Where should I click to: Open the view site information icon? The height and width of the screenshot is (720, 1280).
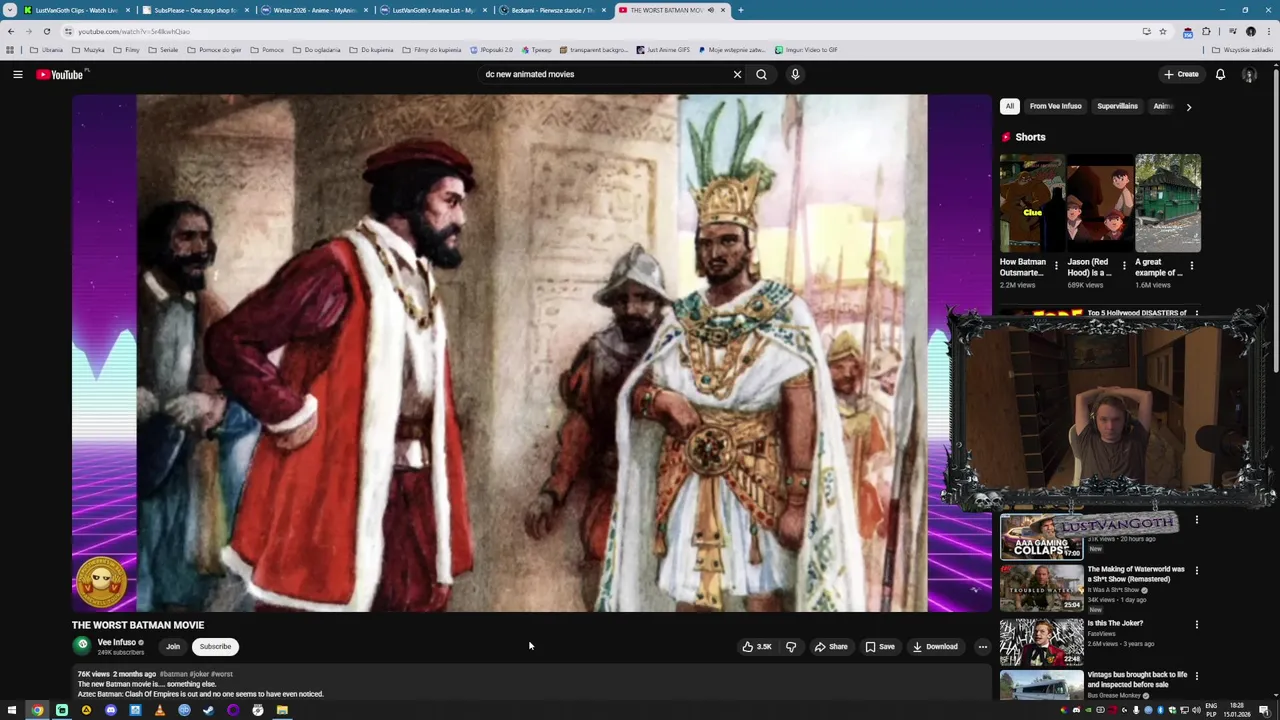pyautogui.click(x=68, y=31)
